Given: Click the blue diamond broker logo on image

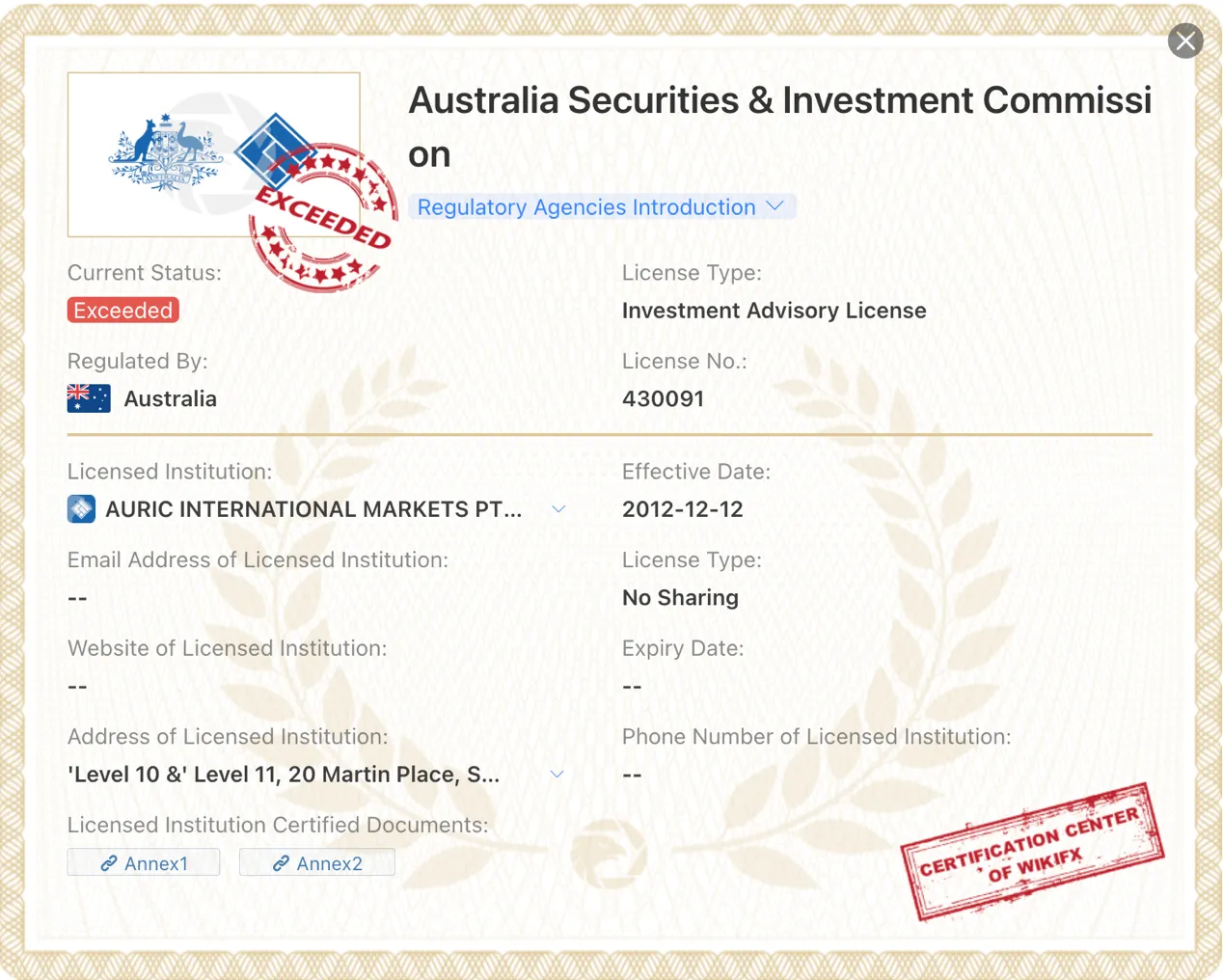Looking at the screenshot, I should (277, 150).
